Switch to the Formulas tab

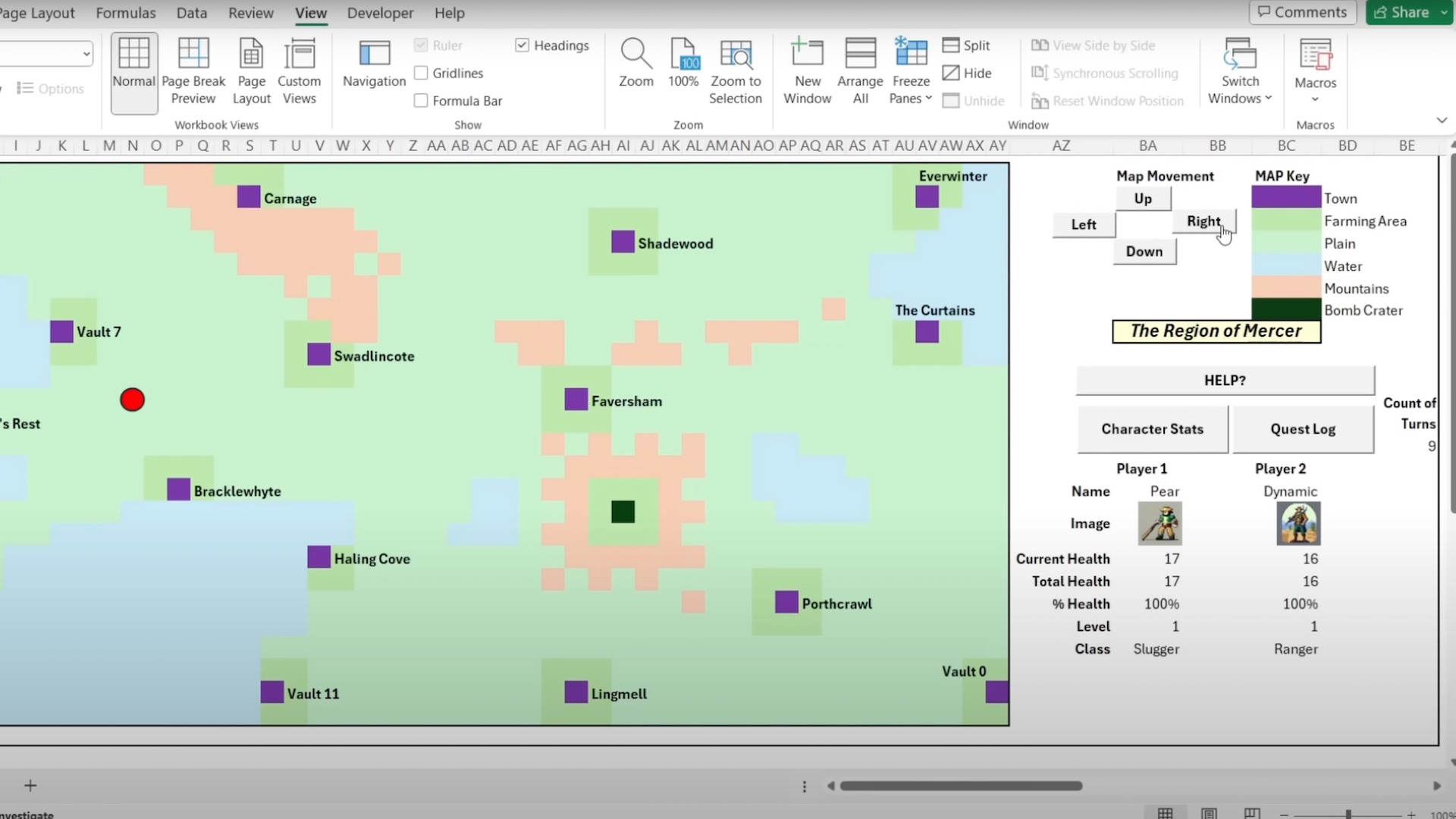pyautogui.click(x=125, y=13)
